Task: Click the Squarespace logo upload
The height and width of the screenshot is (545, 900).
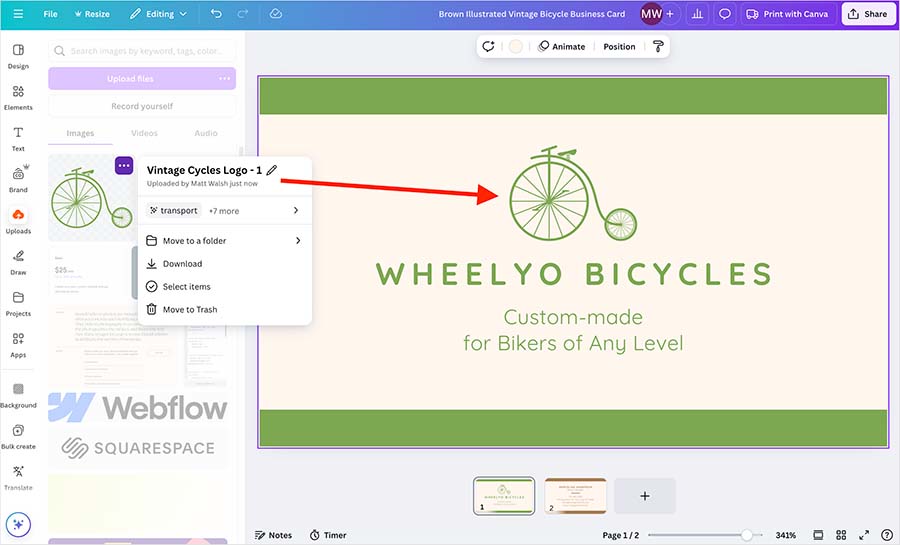Action: pyautogui.click(x=138, y=448)
